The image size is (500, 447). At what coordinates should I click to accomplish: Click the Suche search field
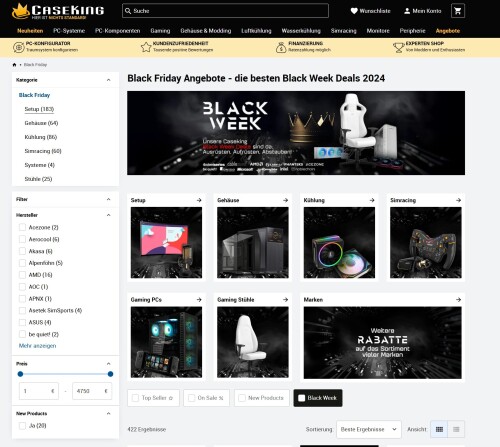[225, 11]
